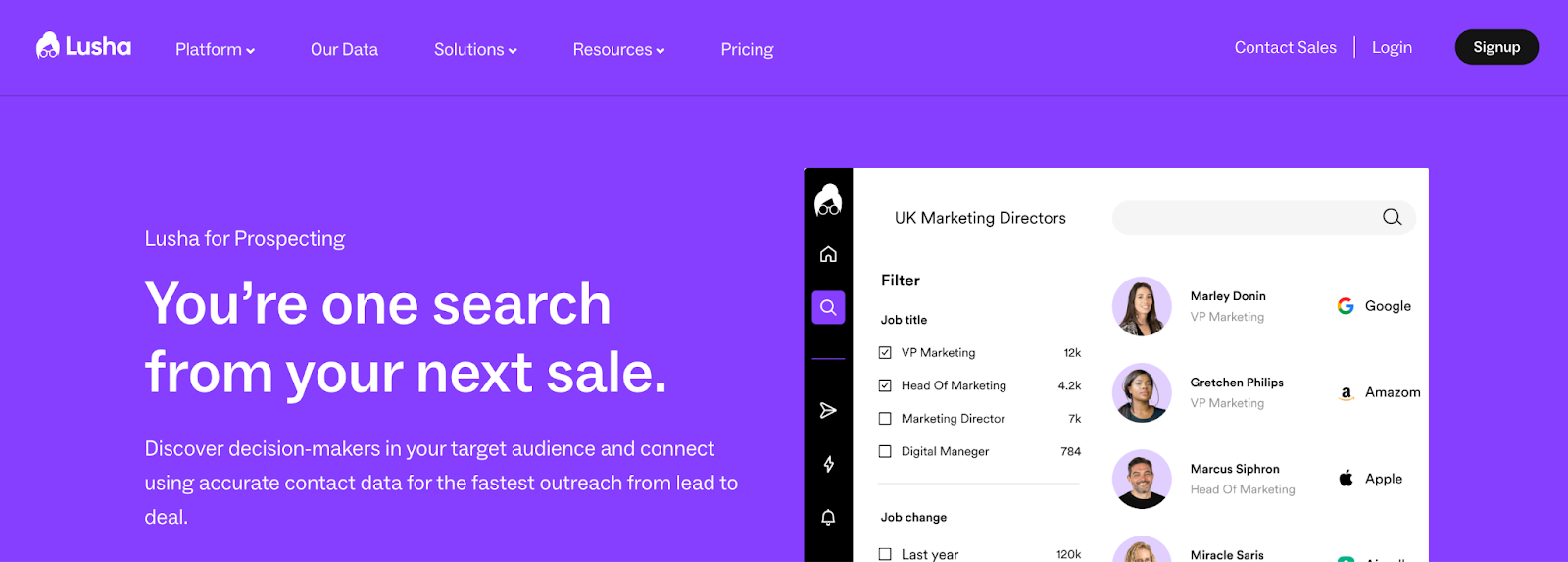Open the Solutions dropdown menu
This screenshot has width=1568, height=562.
point(475,50)
